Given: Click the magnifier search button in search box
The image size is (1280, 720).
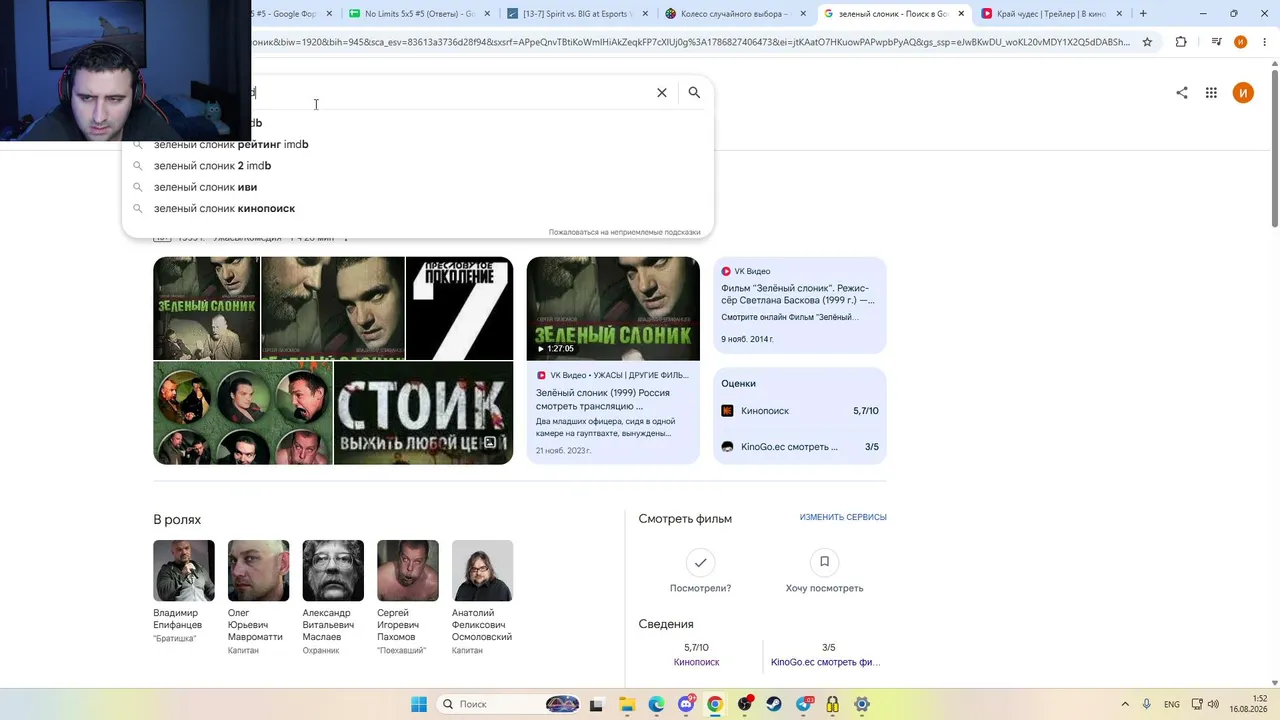Looking at the screenshot, I should (x=694, y=93).
